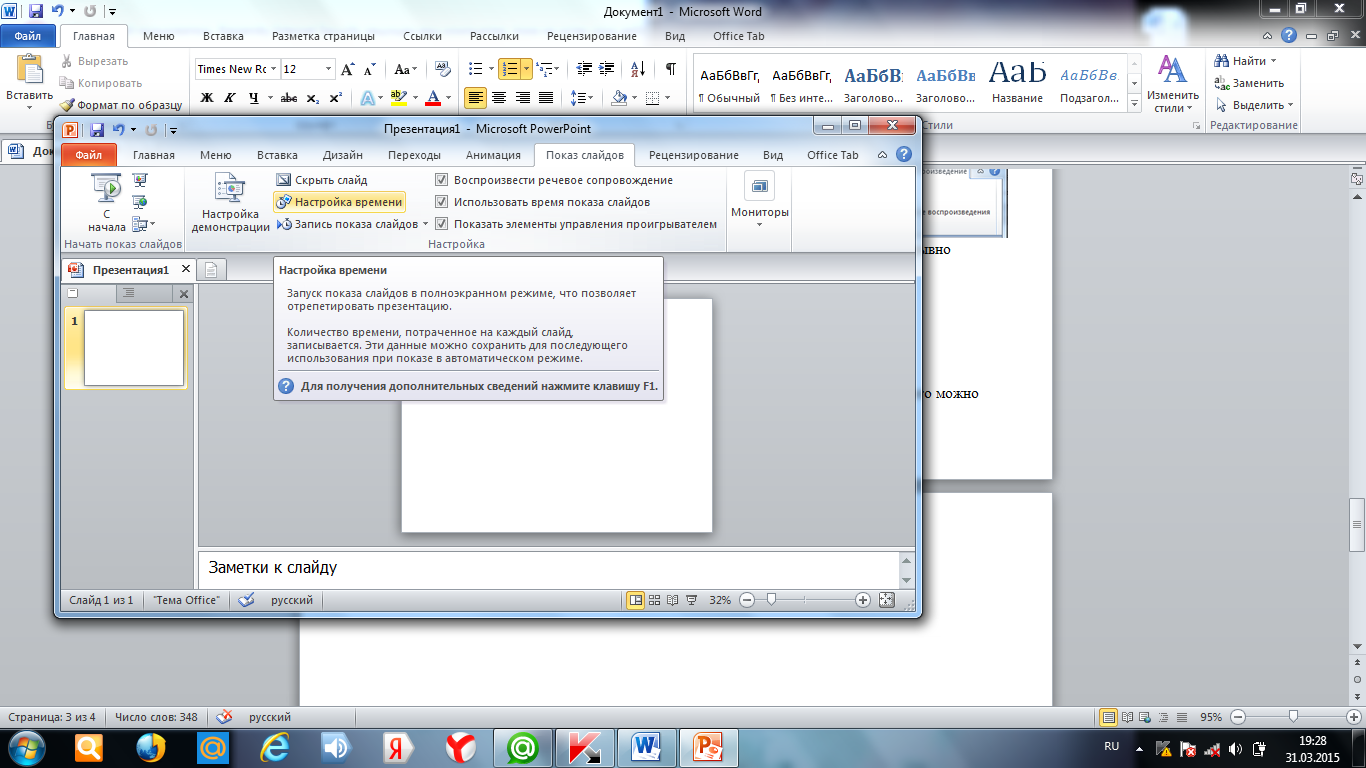Screen dimensions: 1366x768
Task: Click Word Вставить paste button
Action: point(29,82)
